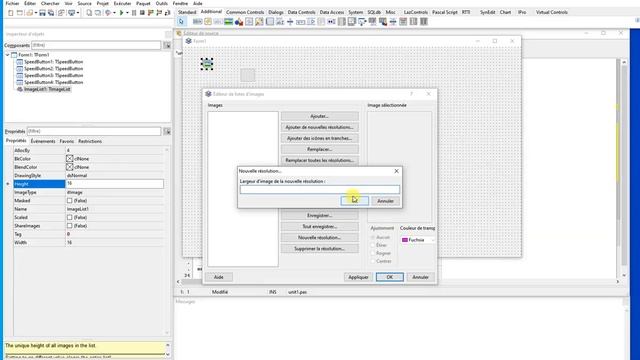640x360 pixels.
Task: Open the dropdown arrow beside the Open icon
Action: click(36, 13)
